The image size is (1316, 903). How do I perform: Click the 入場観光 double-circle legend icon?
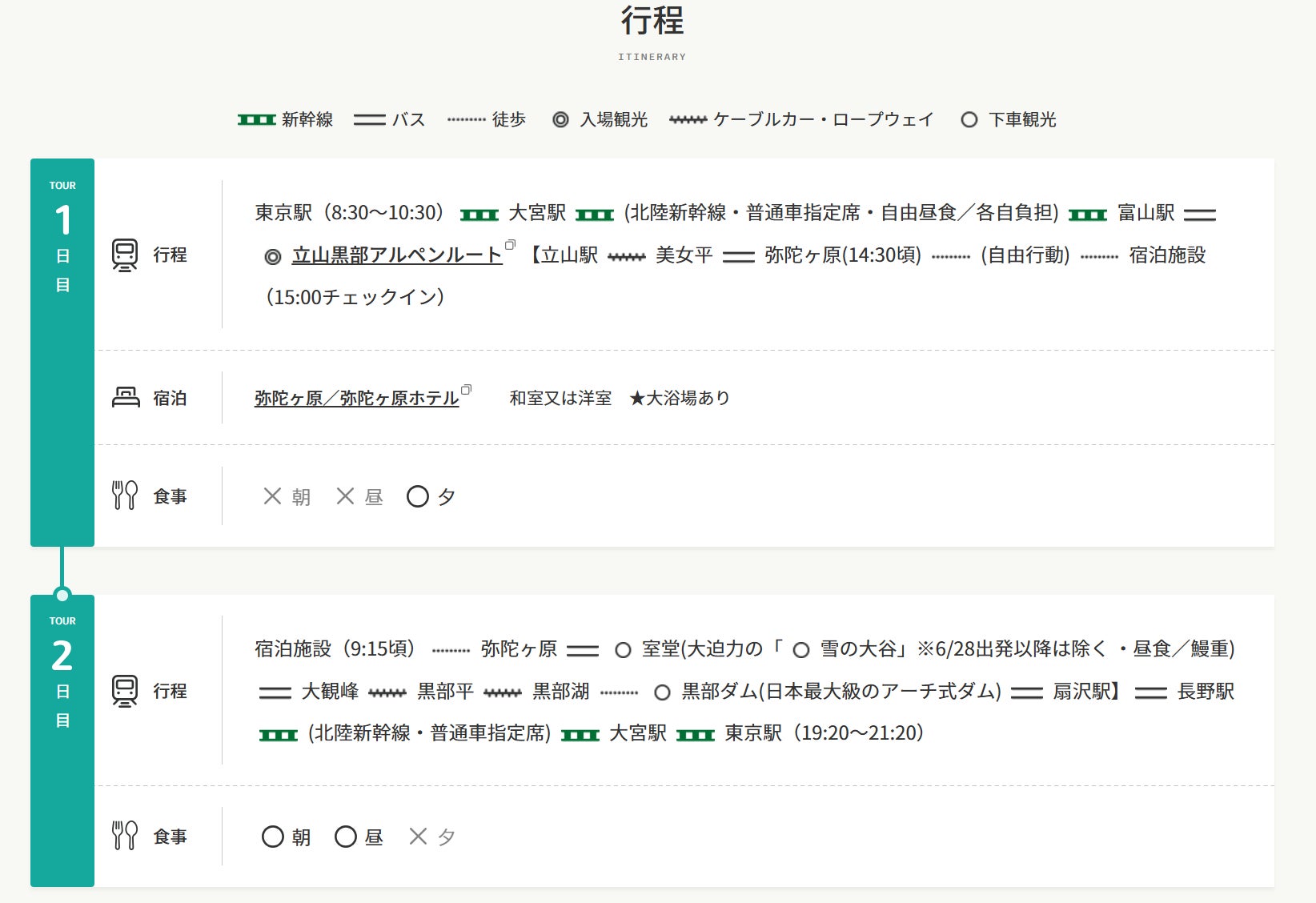[x=561, y=120]
